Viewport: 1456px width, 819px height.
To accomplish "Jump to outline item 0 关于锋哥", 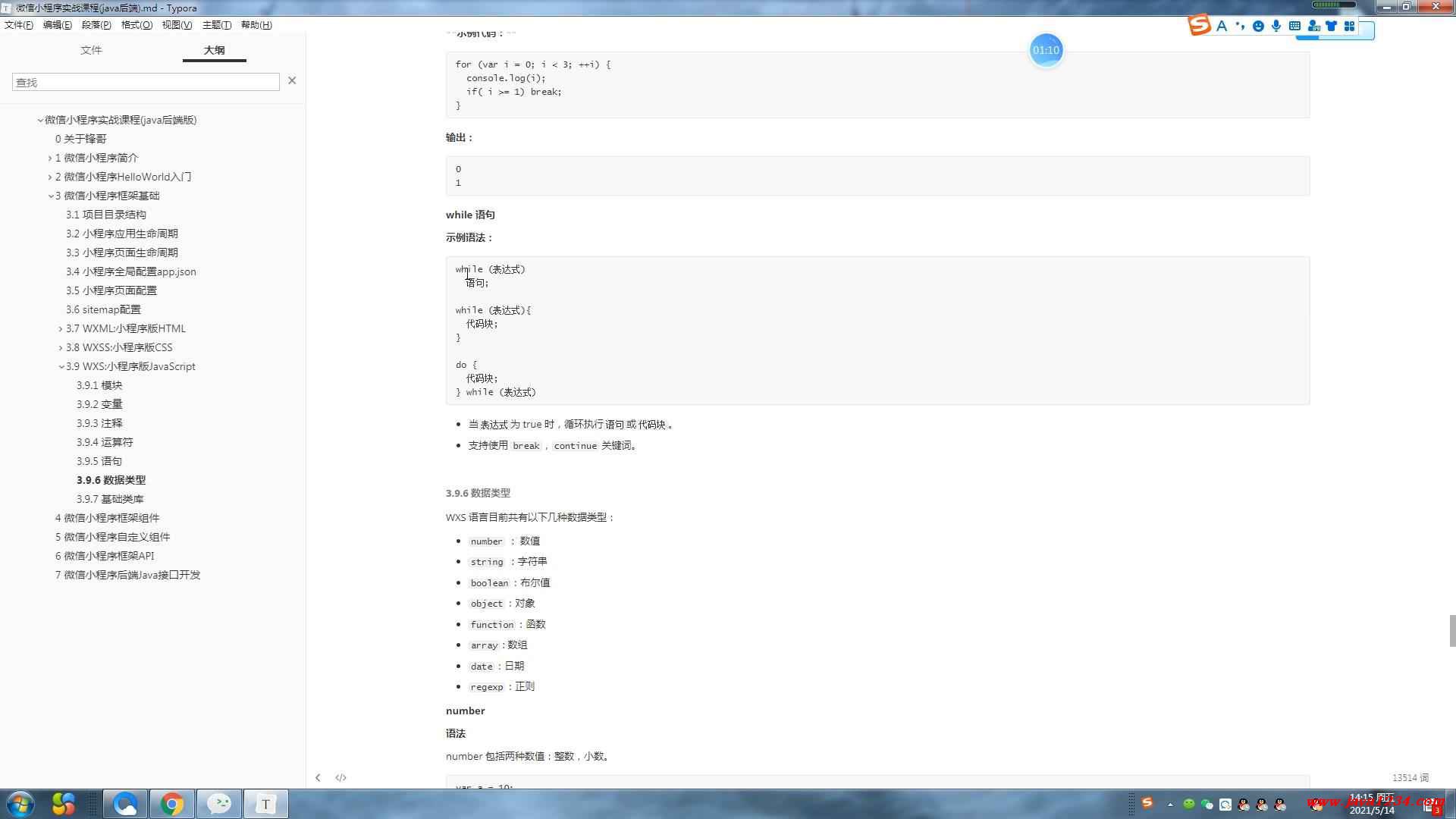I will pos(80,139).
